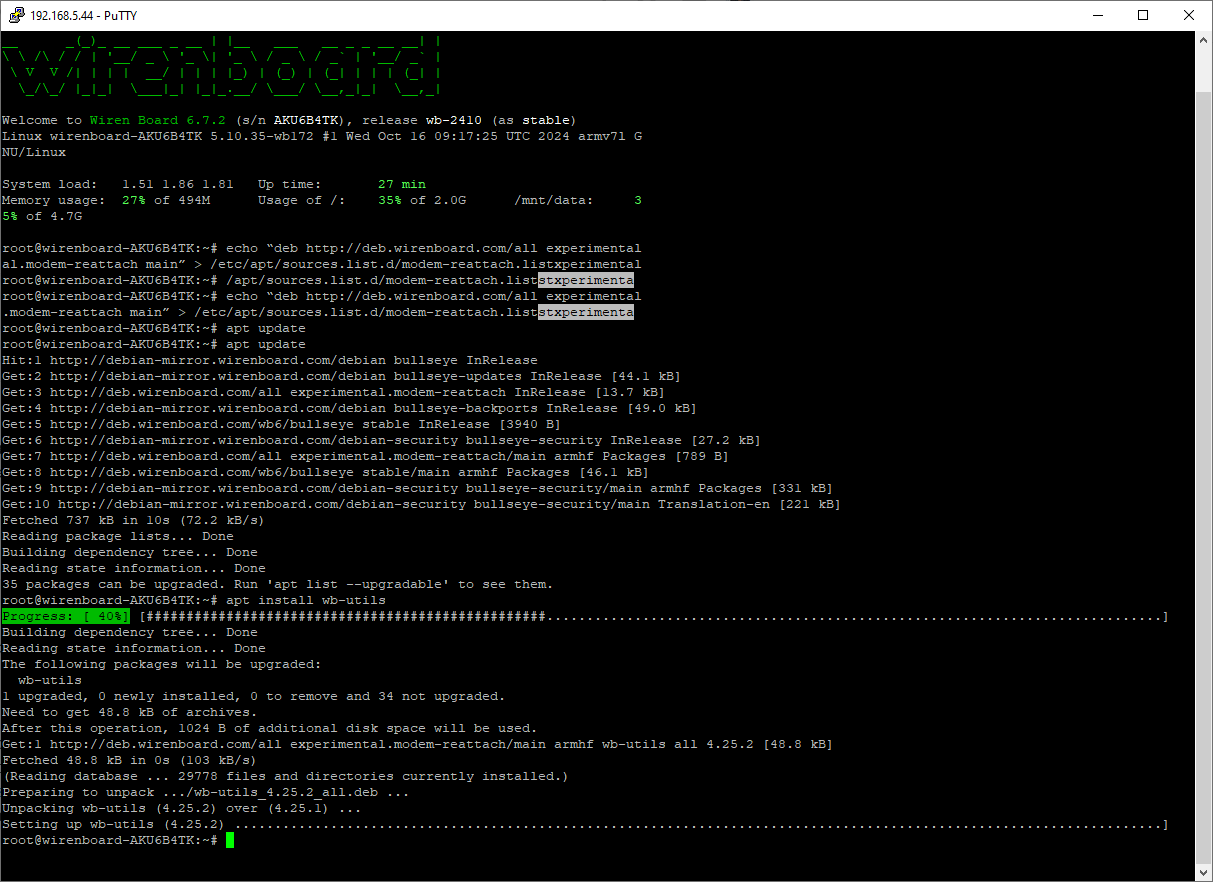Click the green cursor block at the prompt
Image resolution: width=1213 pixels, height=882 pixels.
coord(230,840)
